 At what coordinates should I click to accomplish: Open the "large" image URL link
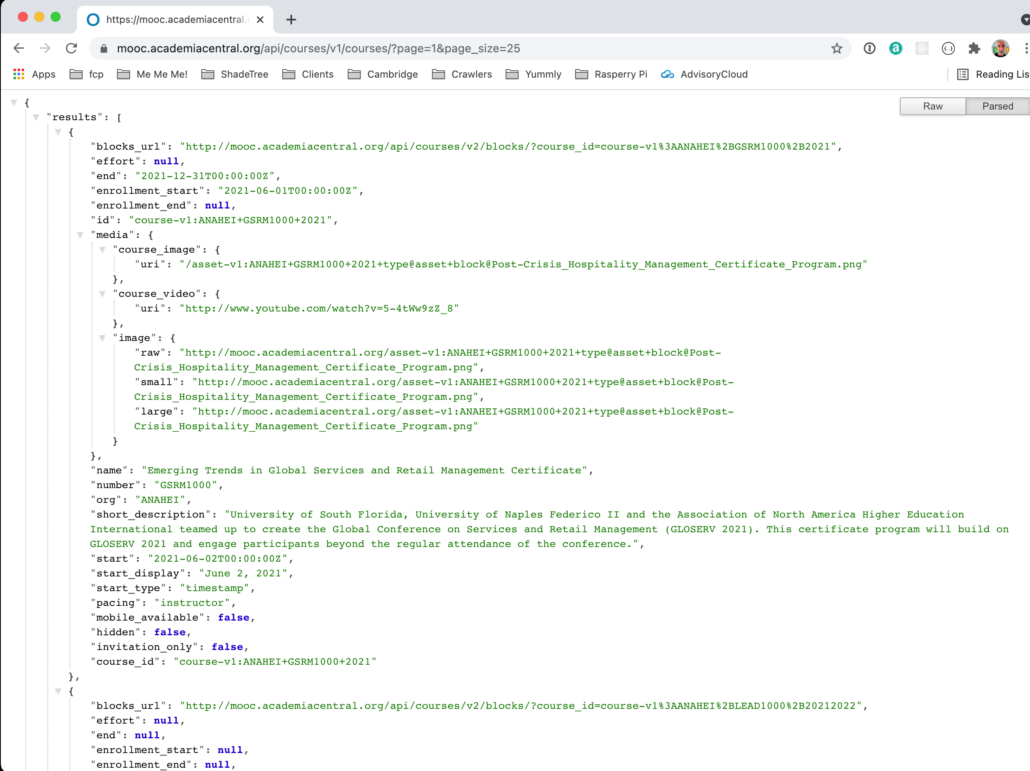coord(434,419)
